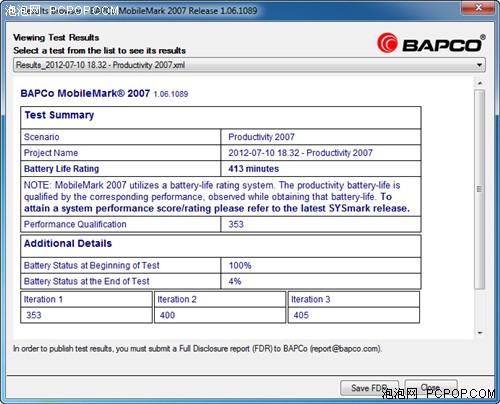Click 'Battery Status at the End of Test' label

(86, 281)
